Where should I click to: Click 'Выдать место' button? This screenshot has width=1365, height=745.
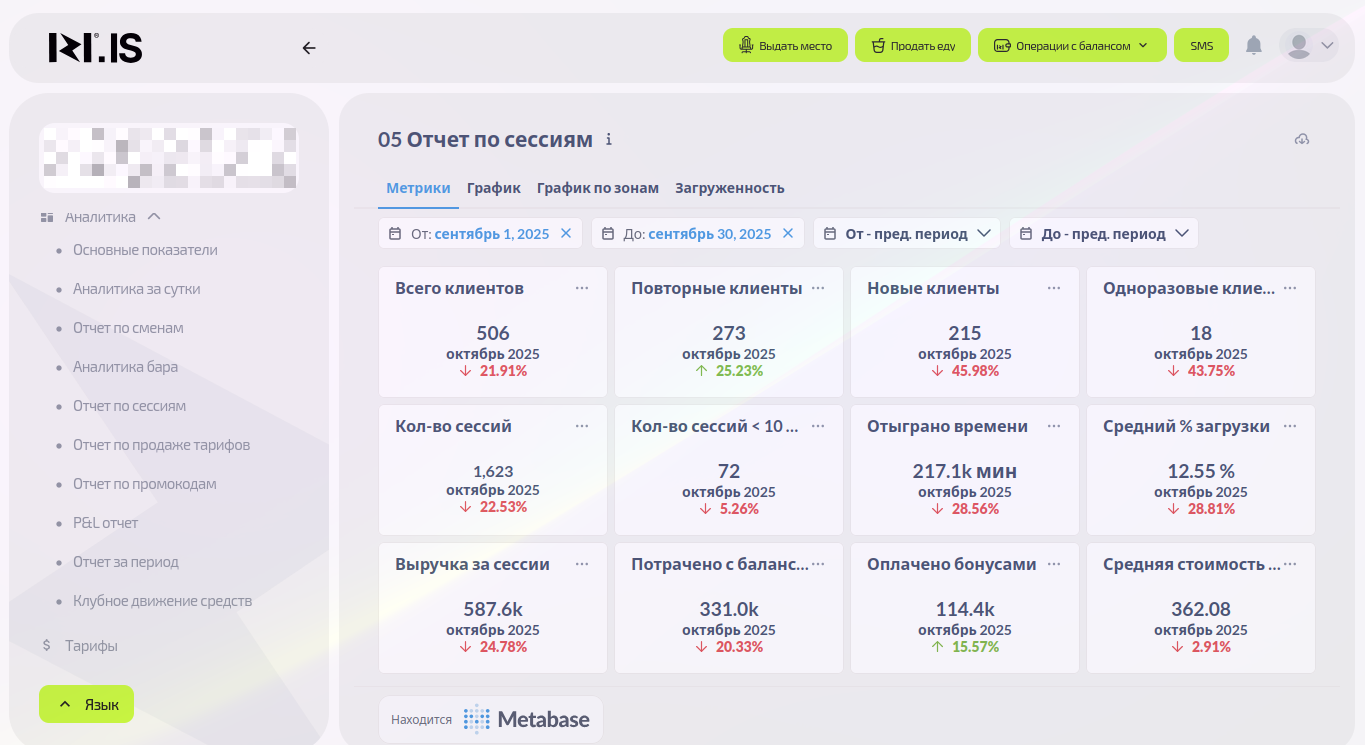point(785,46)
